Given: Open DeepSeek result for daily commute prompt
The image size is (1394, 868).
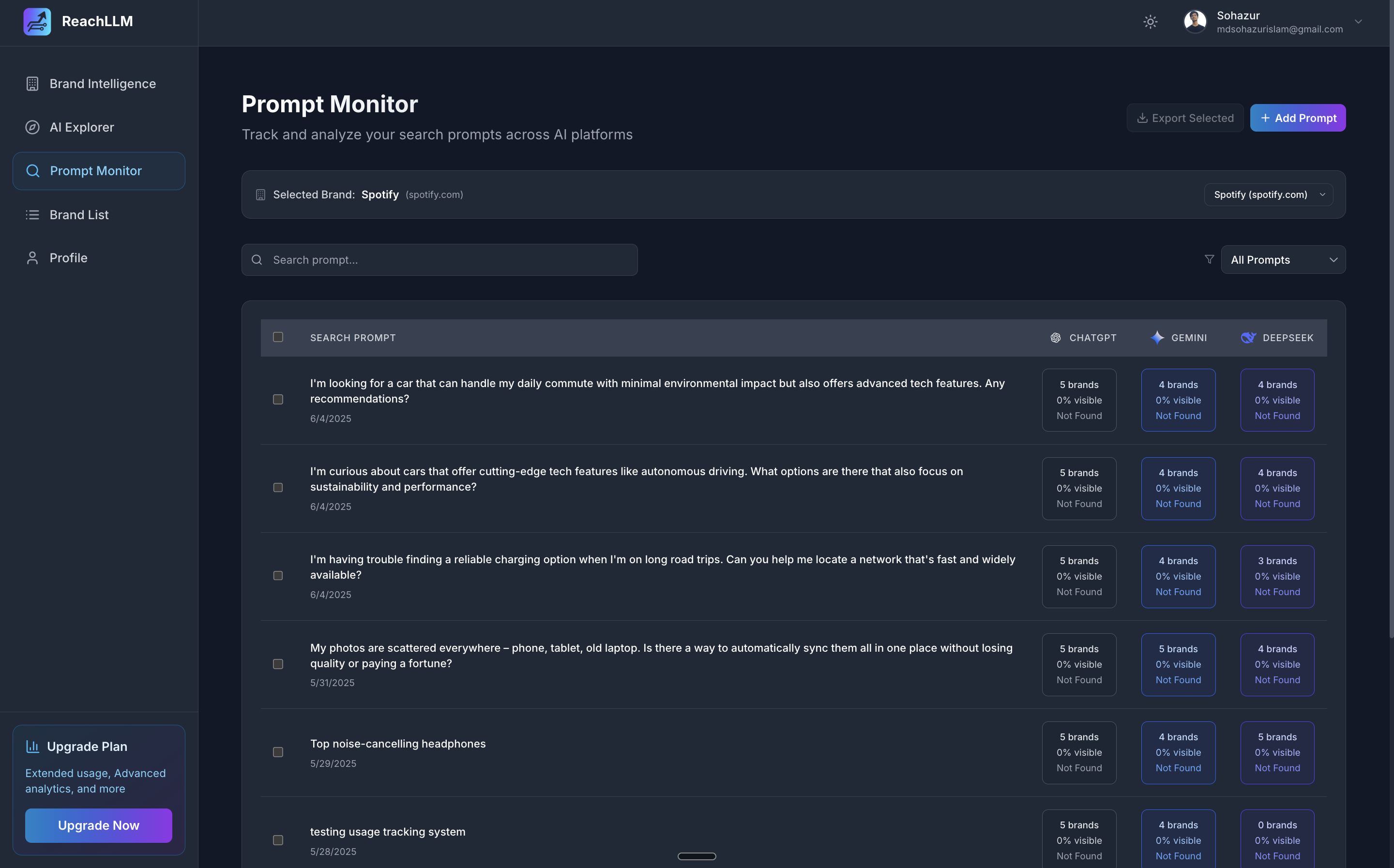Looking at the screenshot, I should coord(1277,400).
